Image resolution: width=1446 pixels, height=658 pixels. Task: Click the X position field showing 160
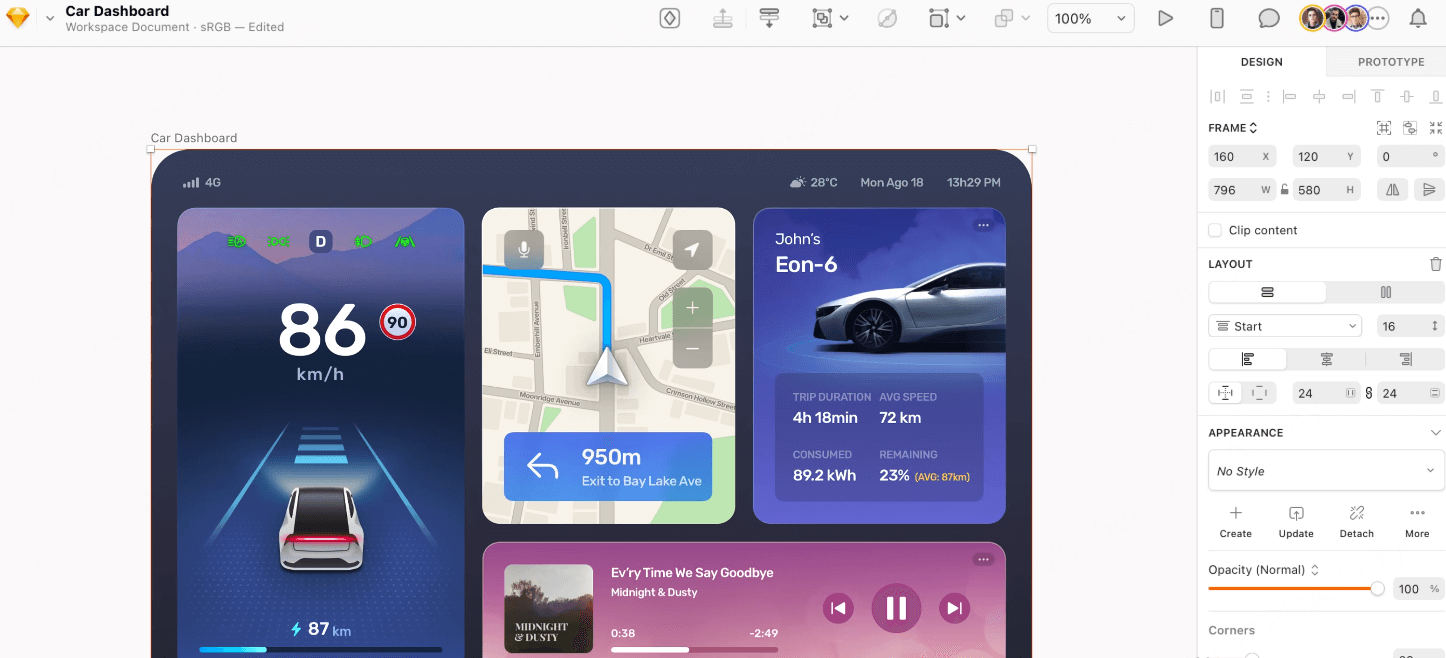(1241, 157)
